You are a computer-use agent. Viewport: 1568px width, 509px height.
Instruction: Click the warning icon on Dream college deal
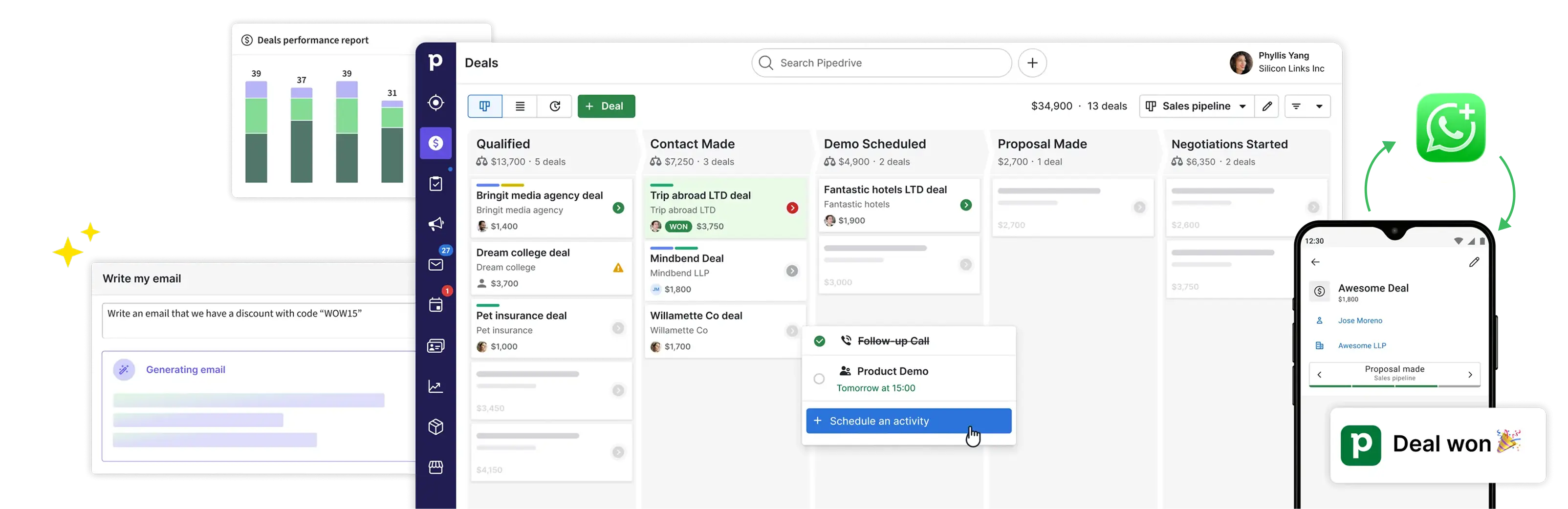(x=618, y=268)
